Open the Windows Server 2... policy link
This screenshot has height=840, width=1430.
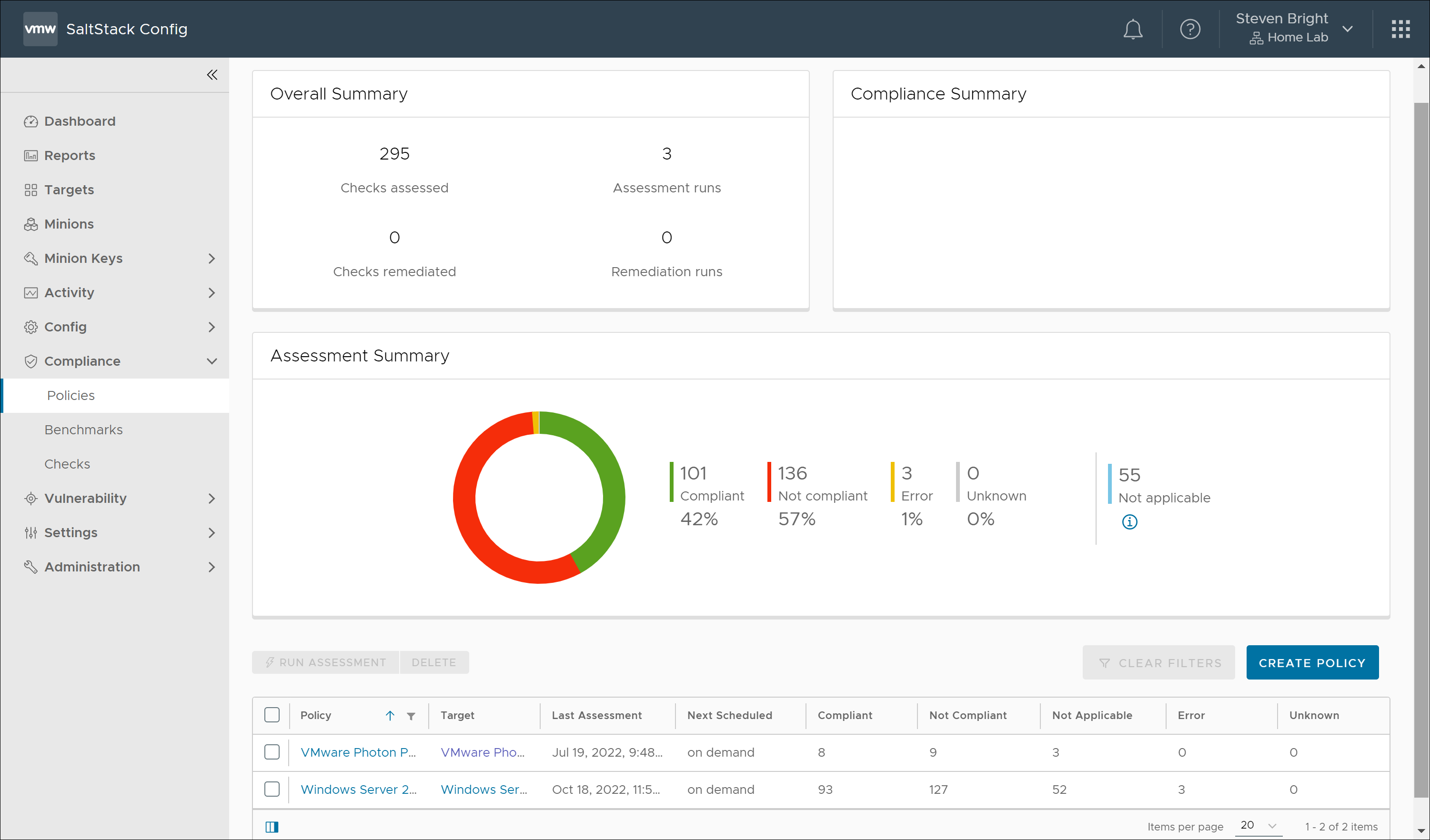[x=358, y=789]
